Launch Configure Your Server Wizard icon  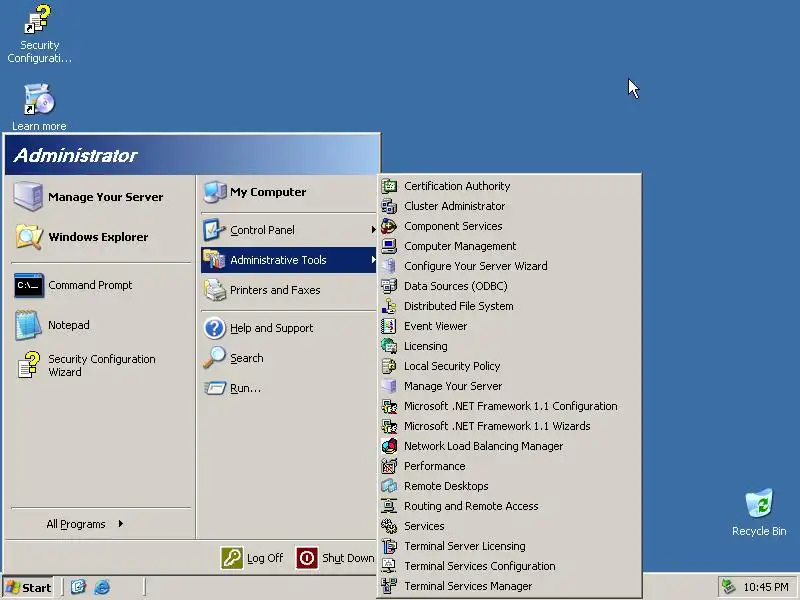(x=389, y=266)
